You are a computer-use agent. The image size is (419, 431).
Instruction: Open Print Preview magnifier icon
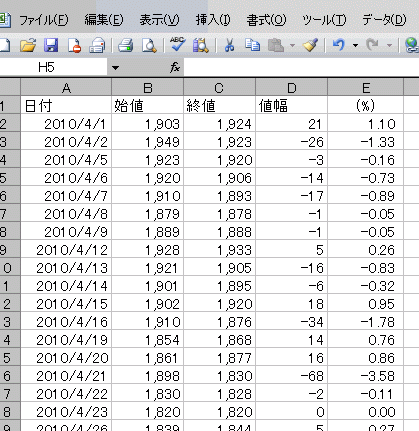click(149, 45)
